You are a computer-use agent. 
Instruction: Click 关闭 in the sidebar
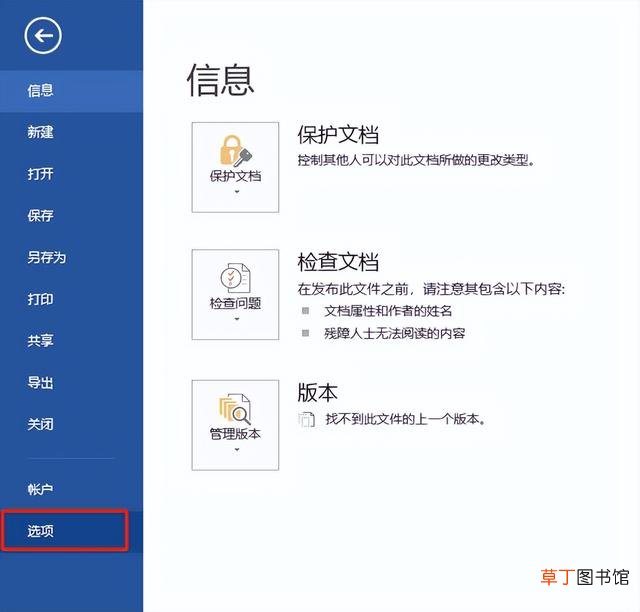pyautogui.click(x=71, y=424)
